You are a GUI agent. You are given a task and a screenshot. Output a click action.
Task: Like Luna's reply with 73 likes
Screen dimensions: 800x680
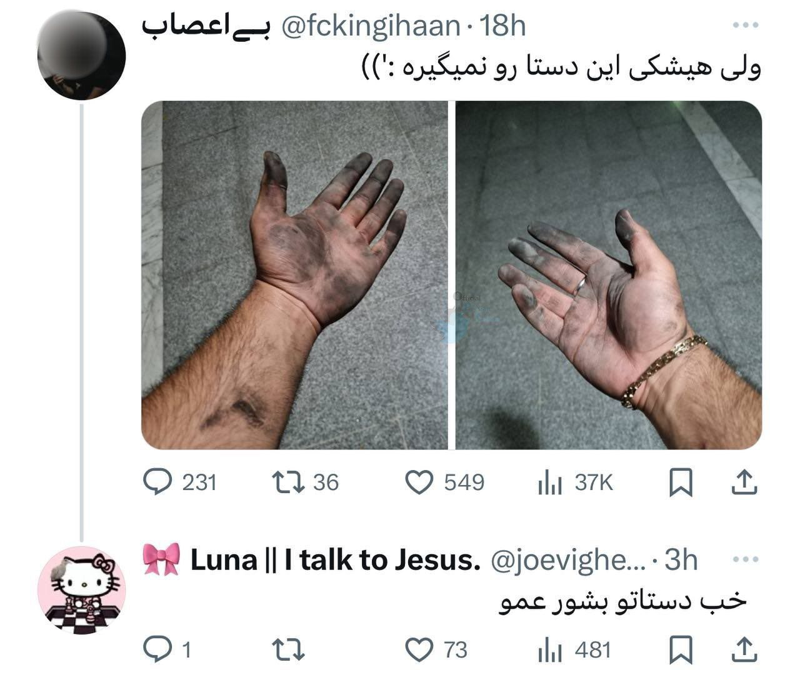pos(419,650)
